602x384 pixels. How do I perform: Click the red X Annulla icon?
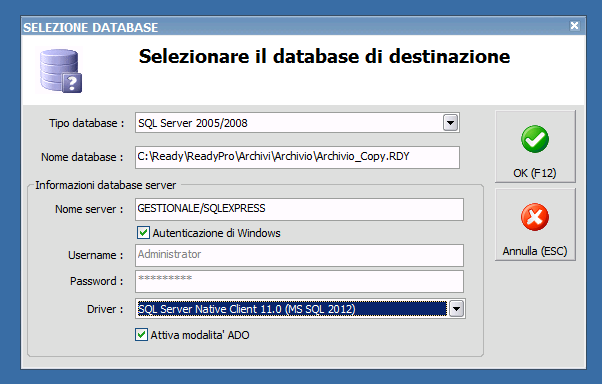[535, 217]
